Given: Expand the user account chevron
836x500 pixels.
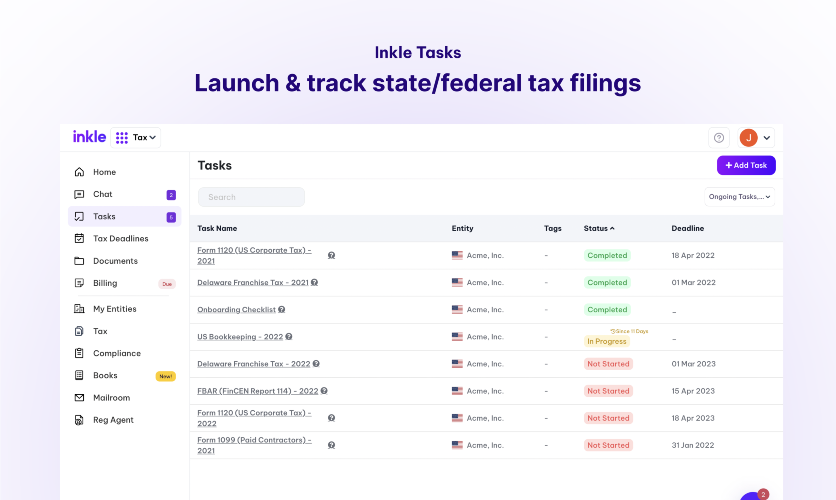Looking at the screenshot, I should [x=767, y=138].
